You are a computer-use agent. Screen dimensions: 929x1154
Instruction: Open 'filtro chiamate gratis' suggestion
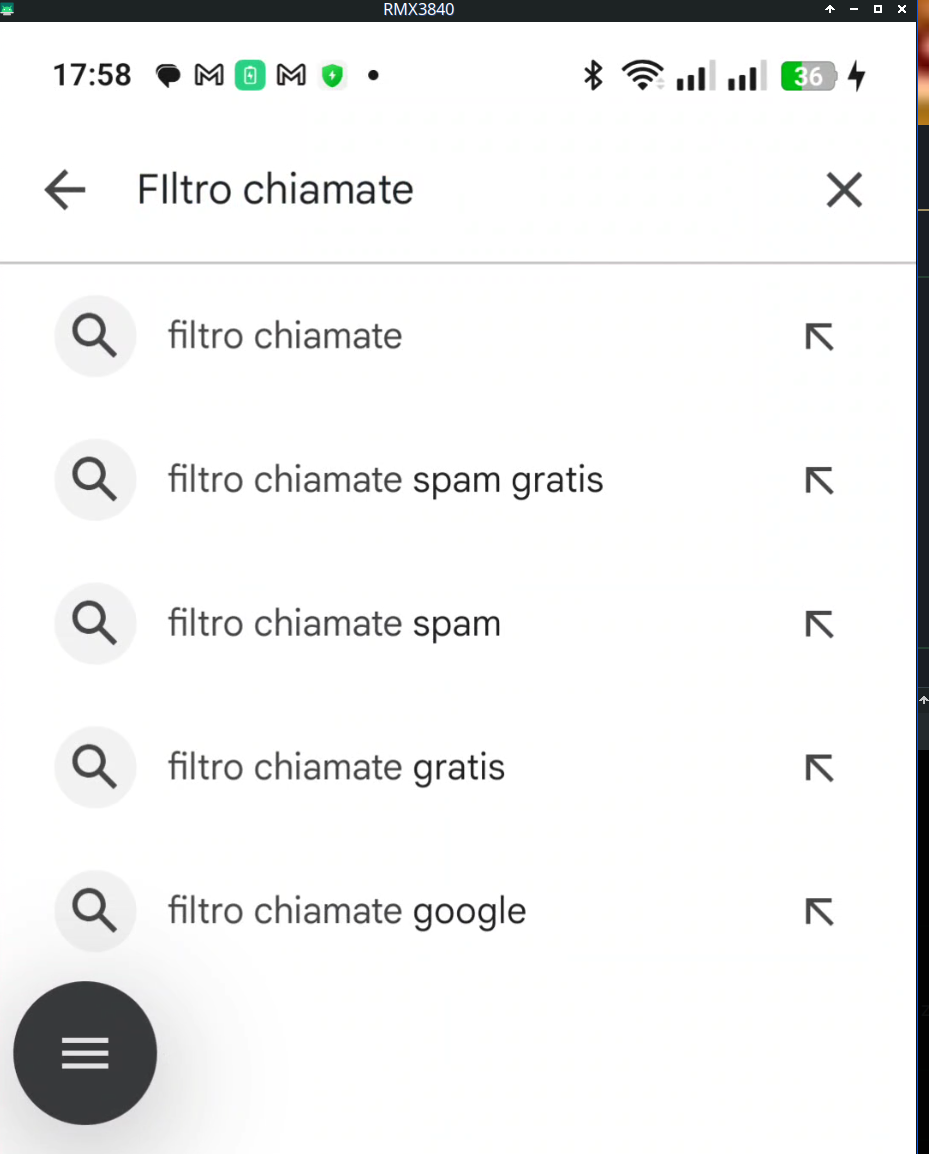336,768
